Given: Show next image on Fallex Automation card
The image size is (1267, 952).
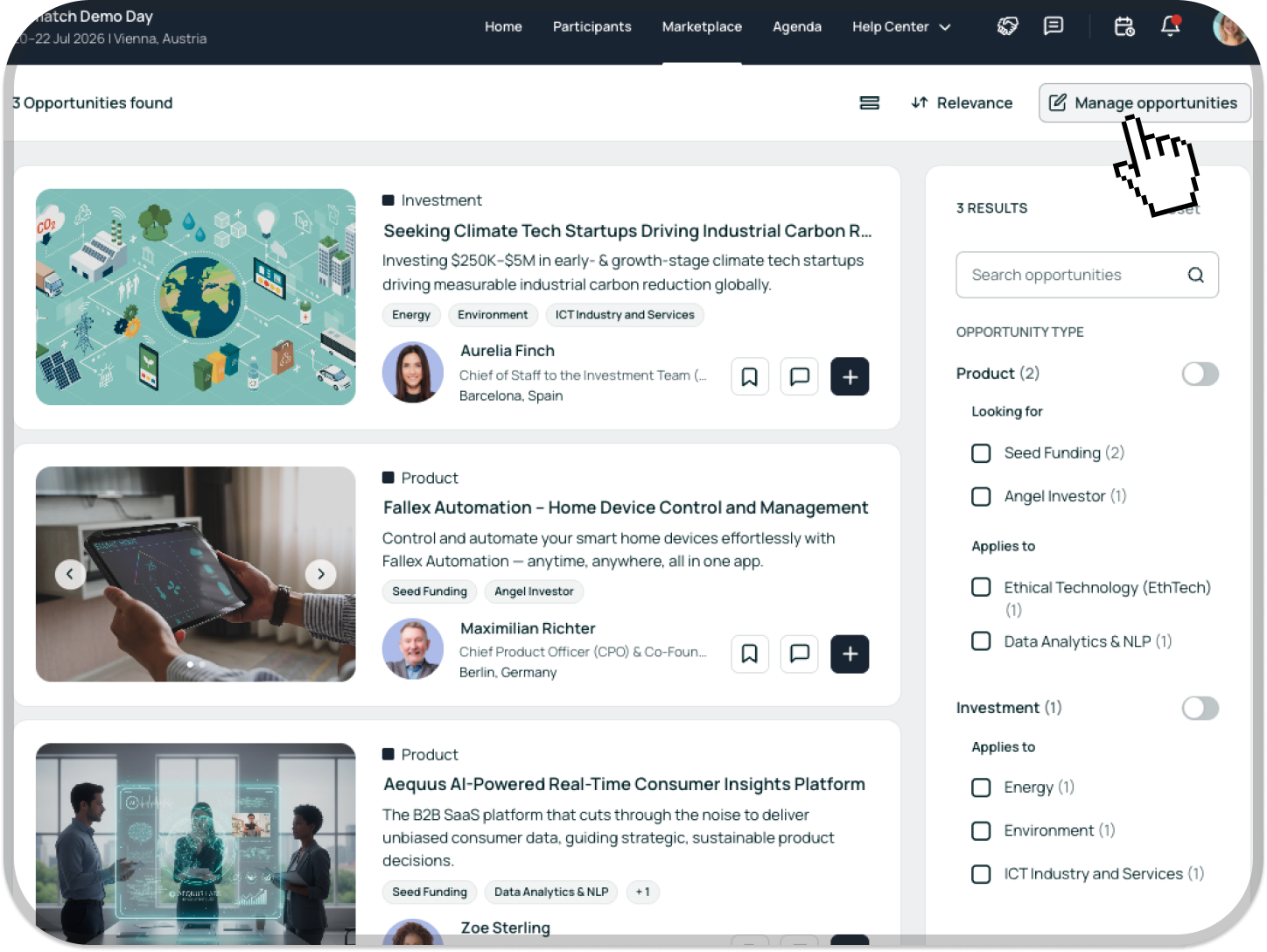Looking at the screenshot, I should 321,574.
